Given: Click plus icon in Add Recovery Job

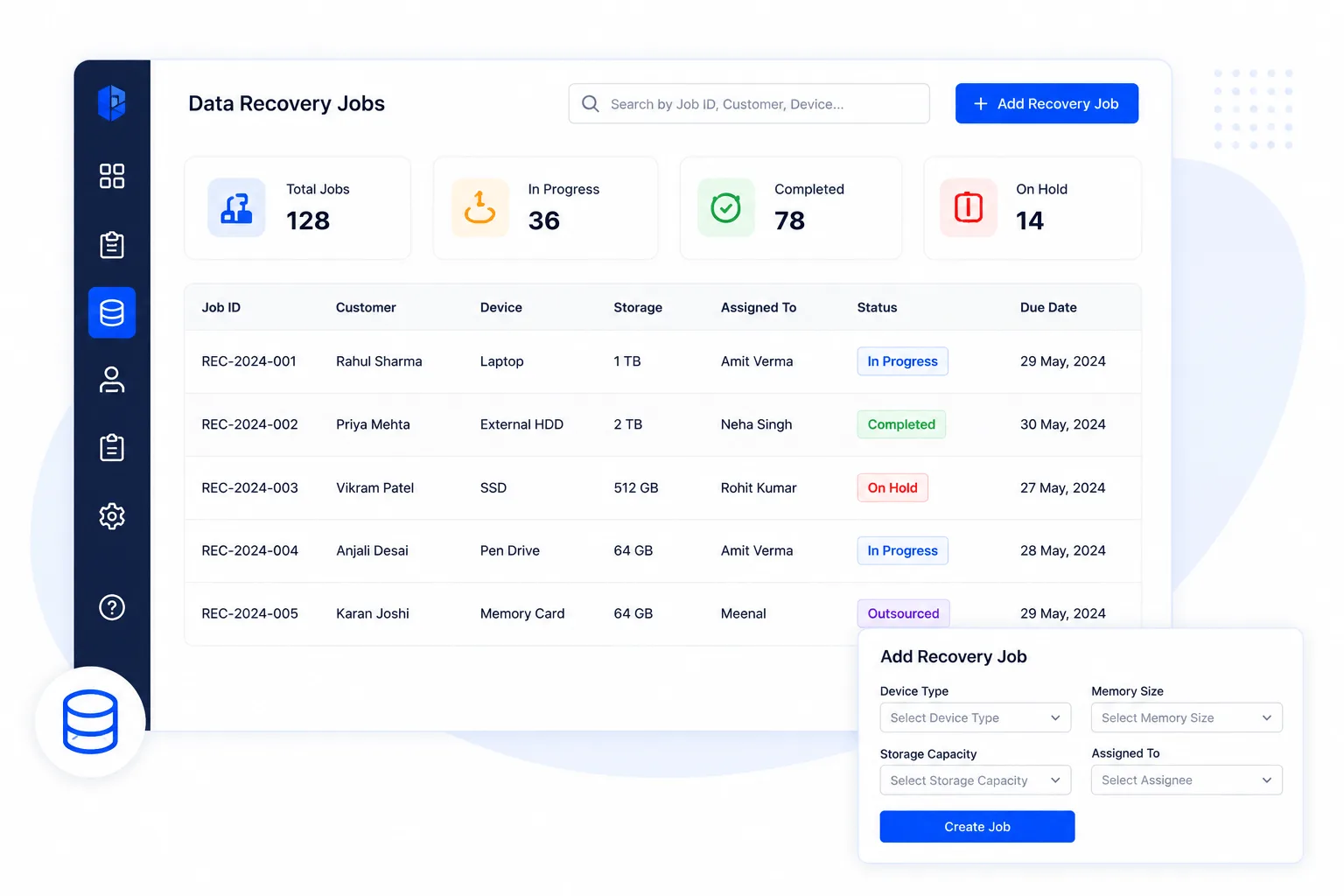Looking at the screenshot, I should click(981, 104).
